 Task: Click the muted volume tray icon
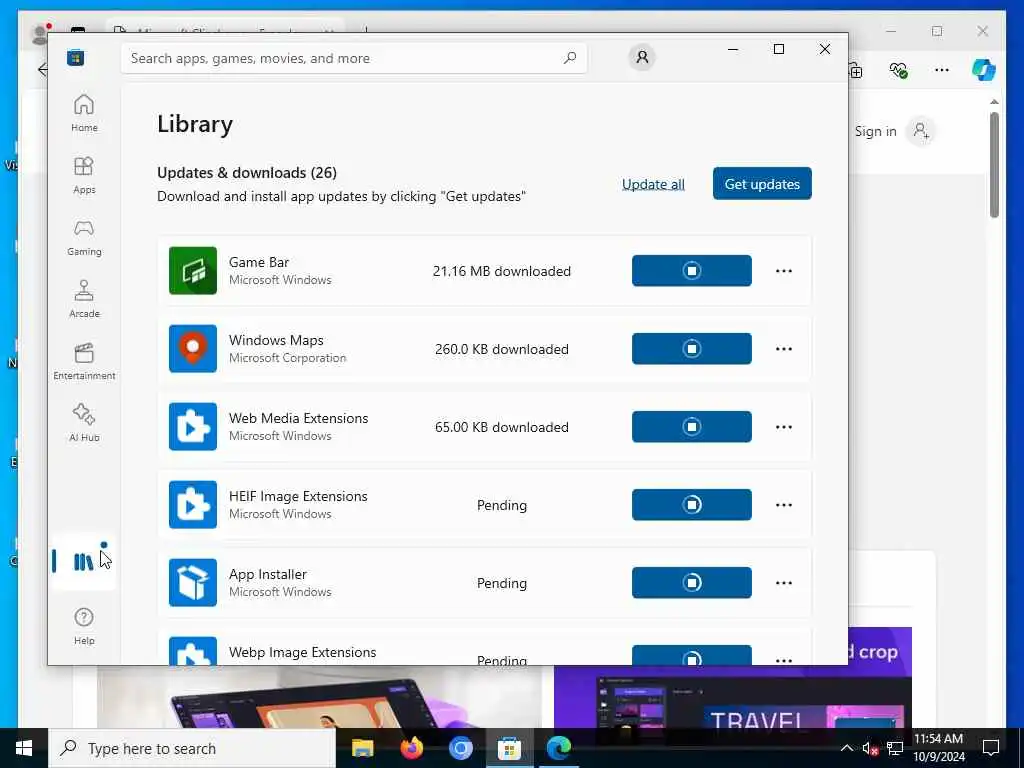869,748
